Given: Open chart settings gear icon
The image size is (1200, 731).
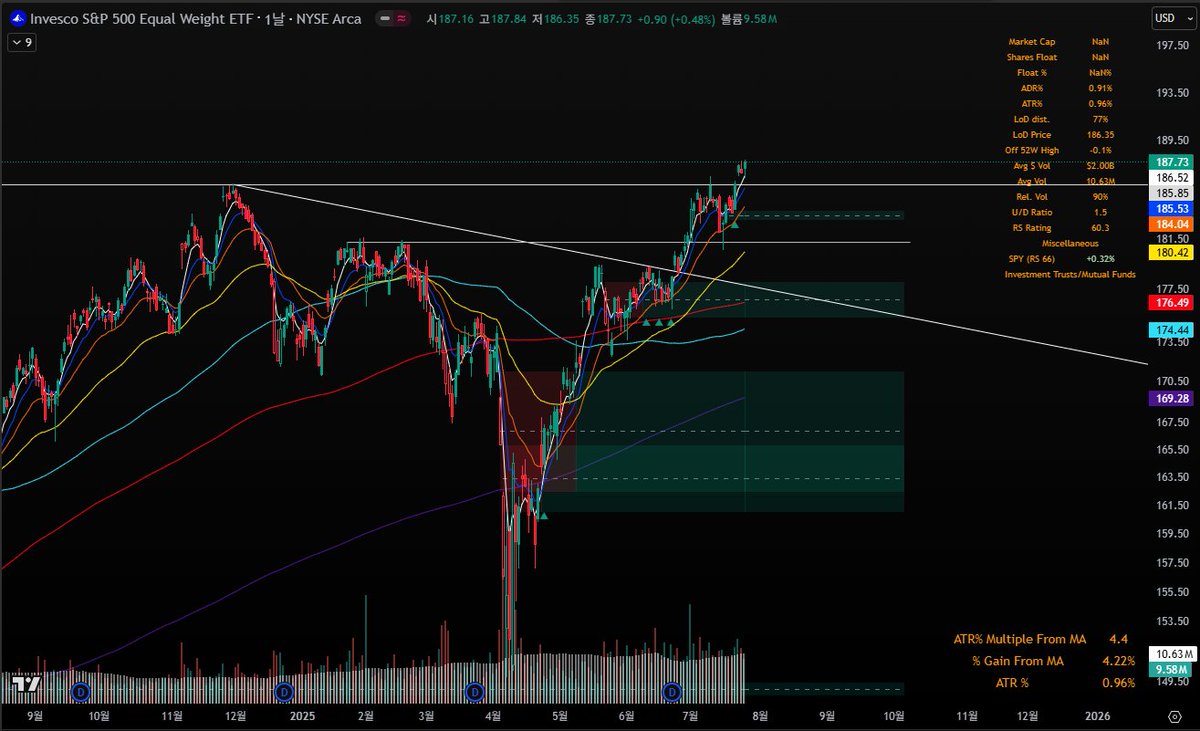Looking at the screenshot, I should [1175, 716].
